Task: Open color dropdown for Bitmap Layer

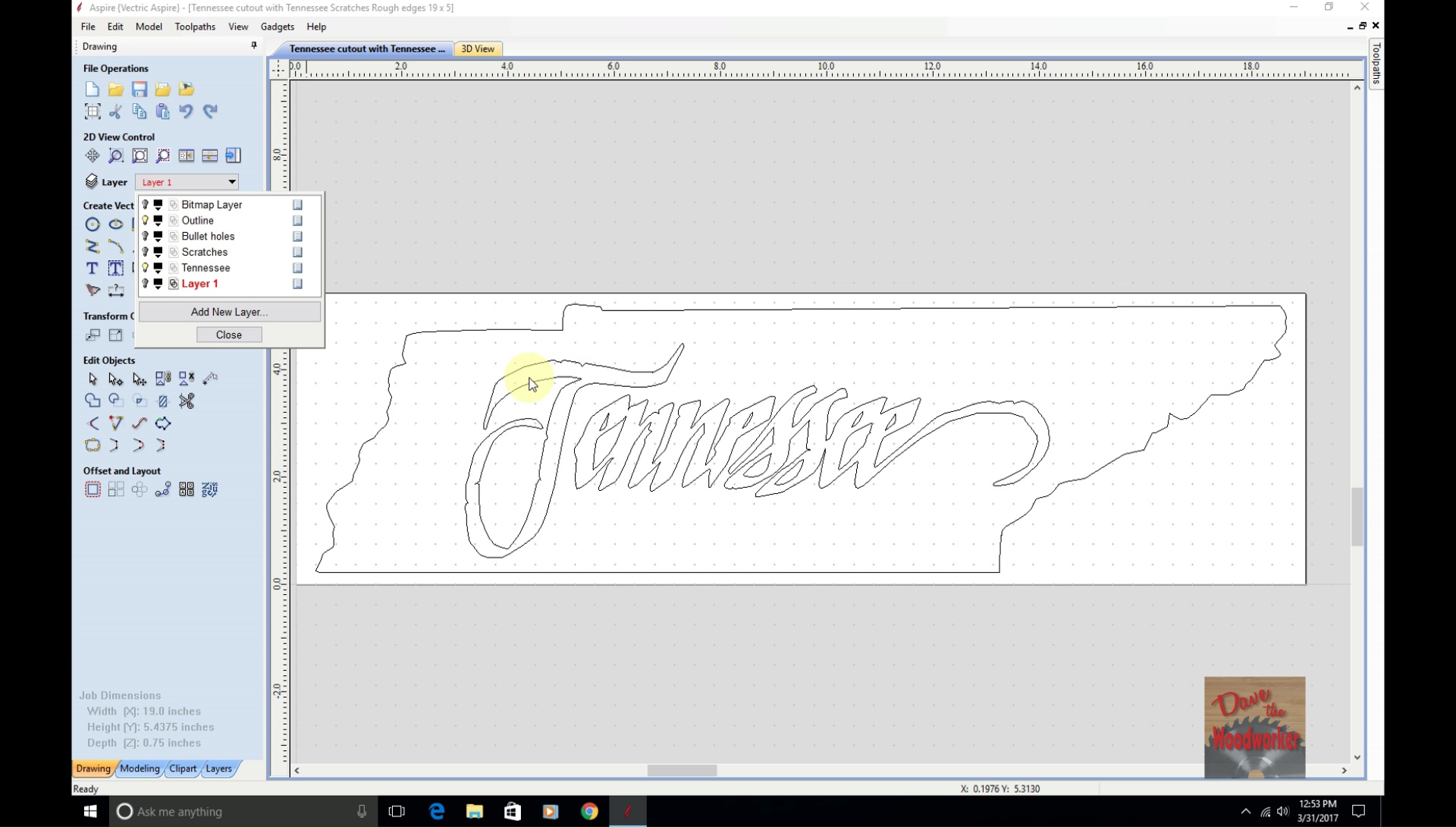Action: click(158, 205)
